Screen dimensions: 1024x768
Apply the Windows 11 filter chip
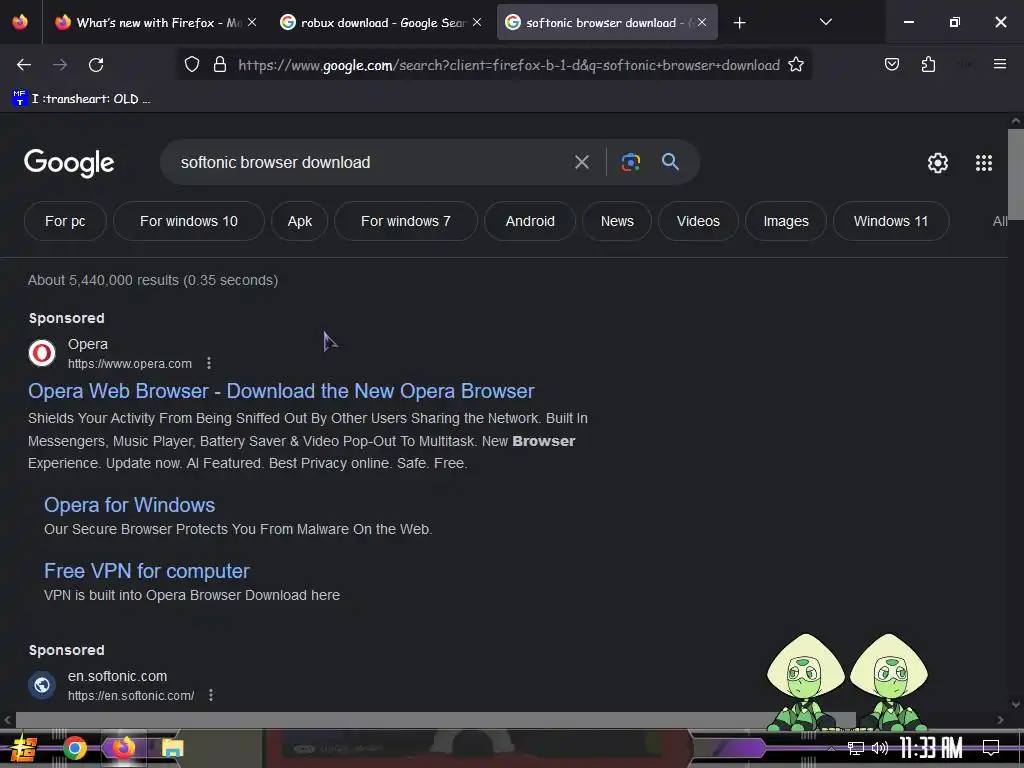(x=891, y=221)
